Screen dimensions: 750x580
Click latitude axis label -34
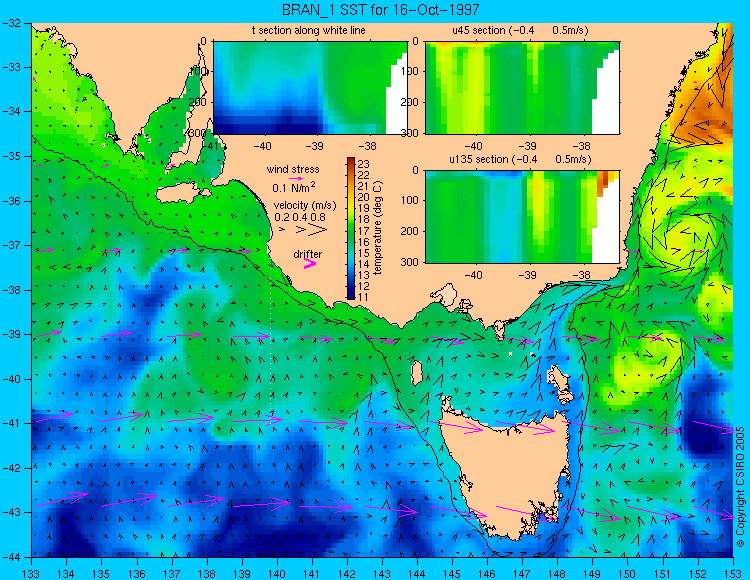(x=11, y=111)
